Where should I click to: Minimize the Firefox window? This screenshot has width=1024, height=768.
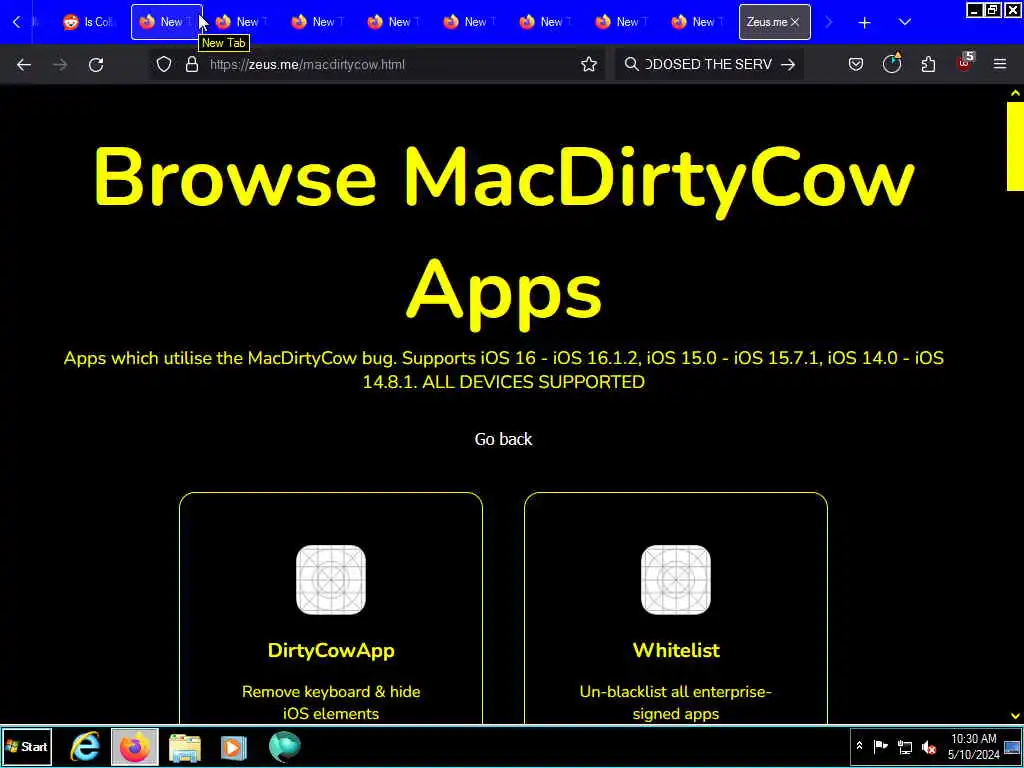click(x=975, y=10)
